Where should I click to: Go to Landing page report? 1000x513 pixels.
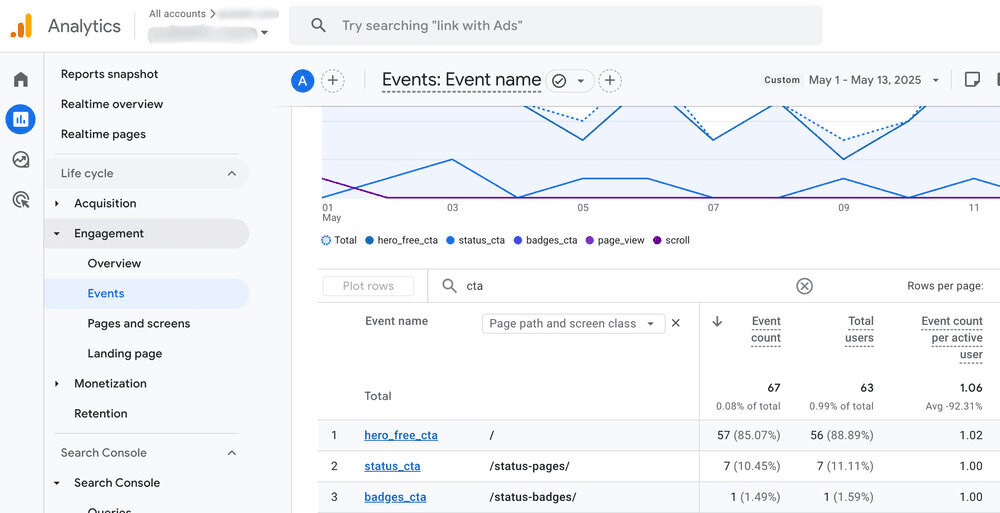click(x=124, y=353)
